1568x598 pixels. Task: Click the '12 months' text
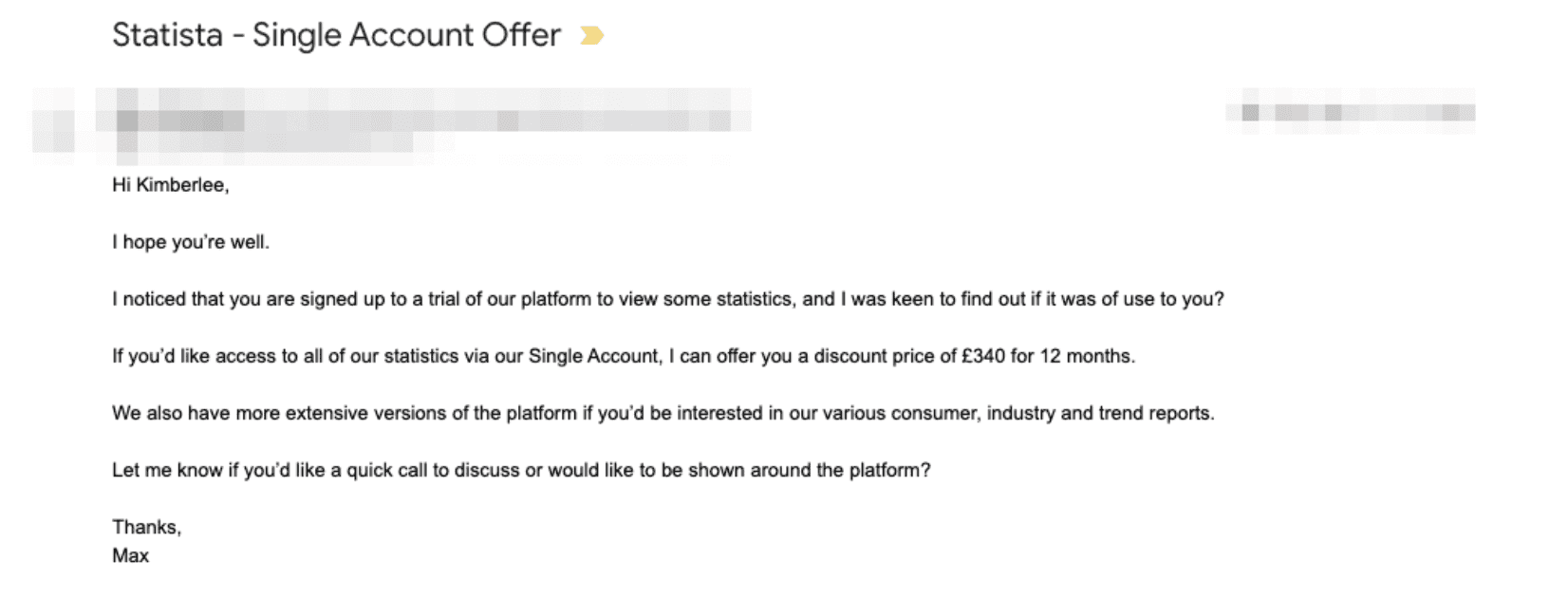pos(1086,356)
